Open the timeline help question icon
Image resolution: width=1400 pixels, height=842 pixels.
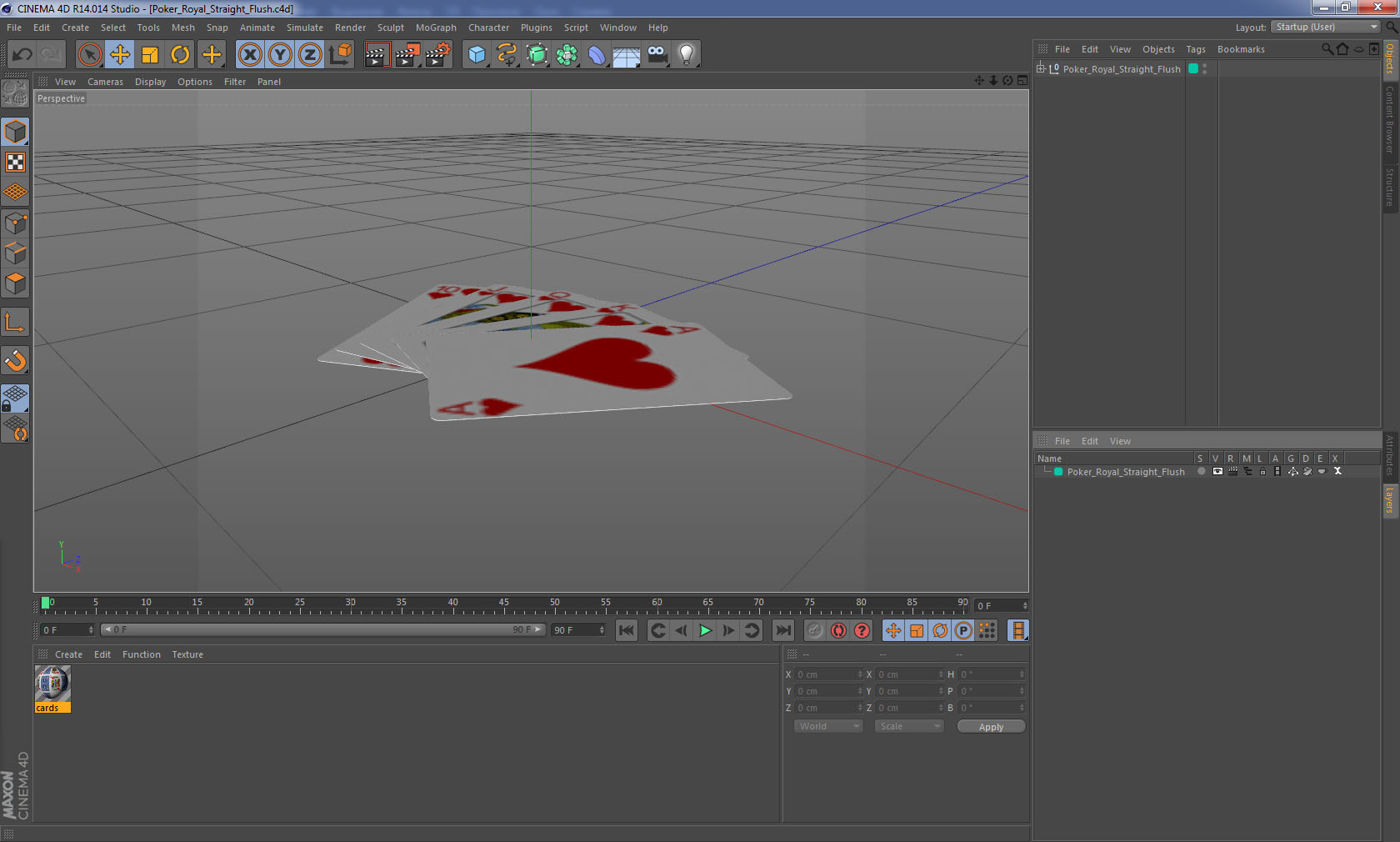click(862, 630)
